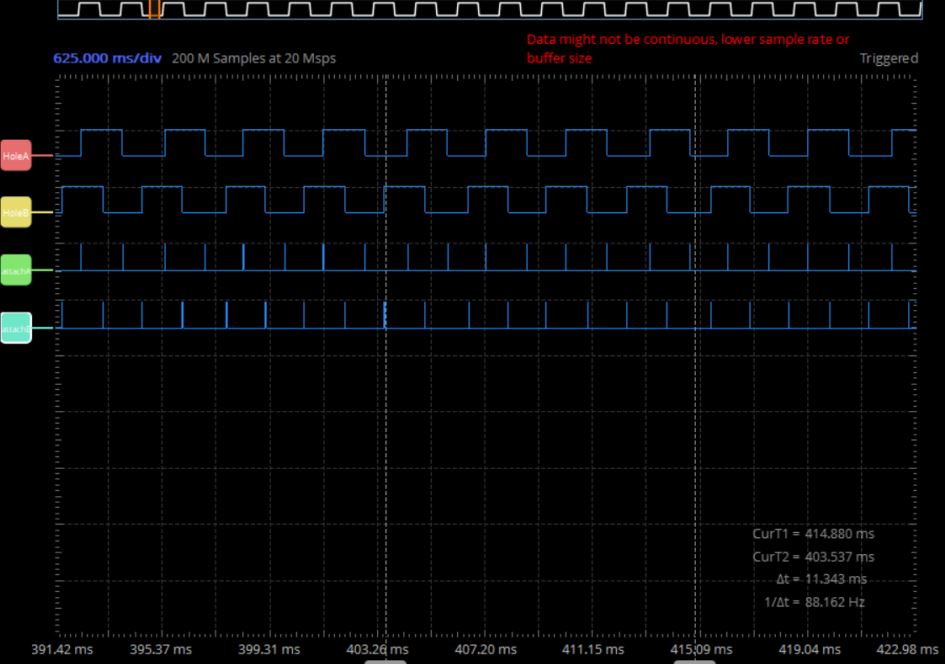The height and width of the screenshot is (664, 945).
Task: Click the sample rate info '200 M Samples at 20 Msps'
Action: coord(254,58)
